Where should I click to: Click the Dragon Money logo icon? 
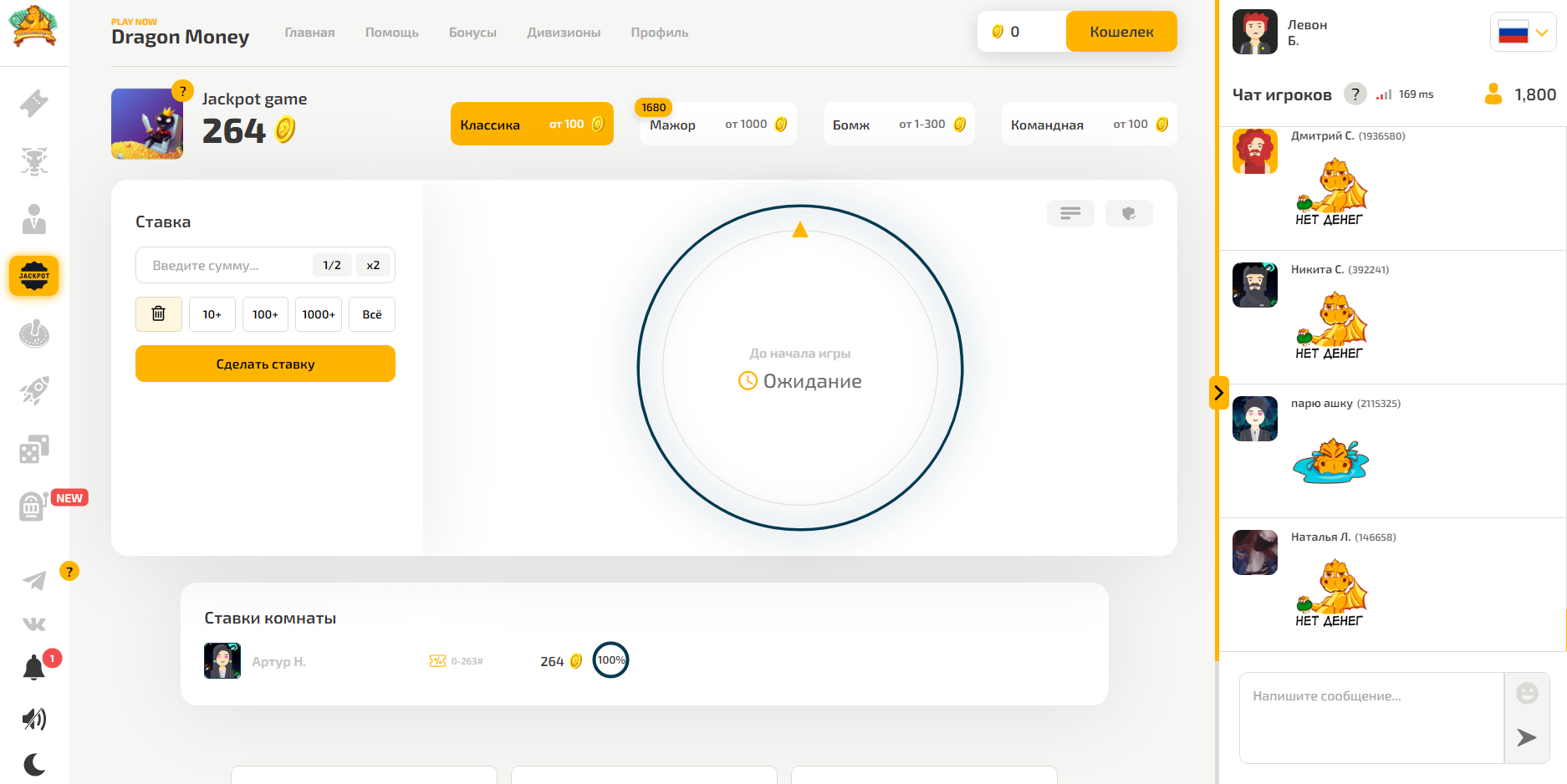[x=33, y=27]
